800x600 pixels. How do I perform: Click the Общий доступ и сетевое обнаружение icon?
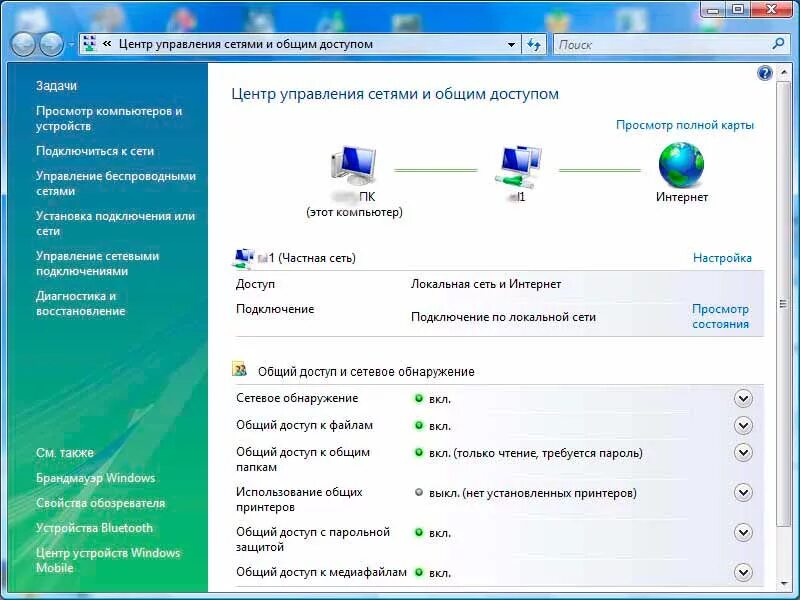240,369
